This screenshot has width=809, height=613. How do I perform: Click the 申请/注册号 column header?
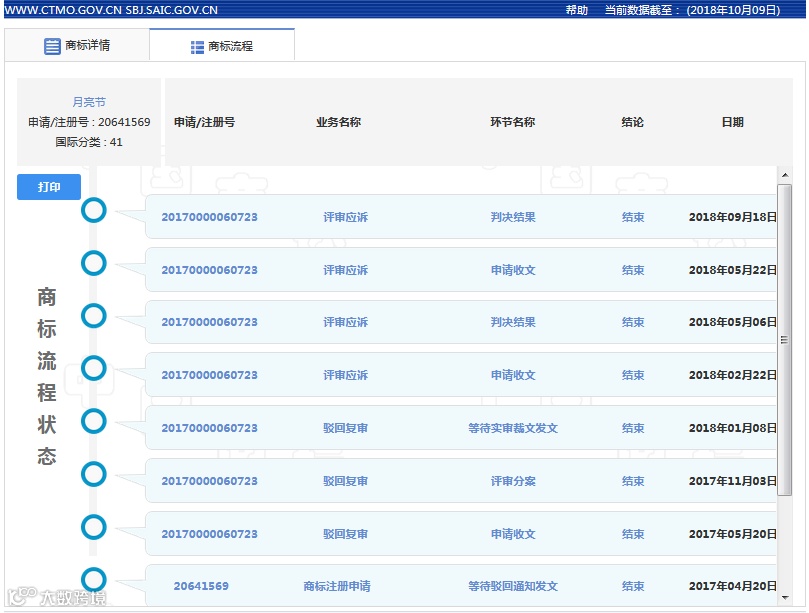pyautogui.click(x=204, y=122)
